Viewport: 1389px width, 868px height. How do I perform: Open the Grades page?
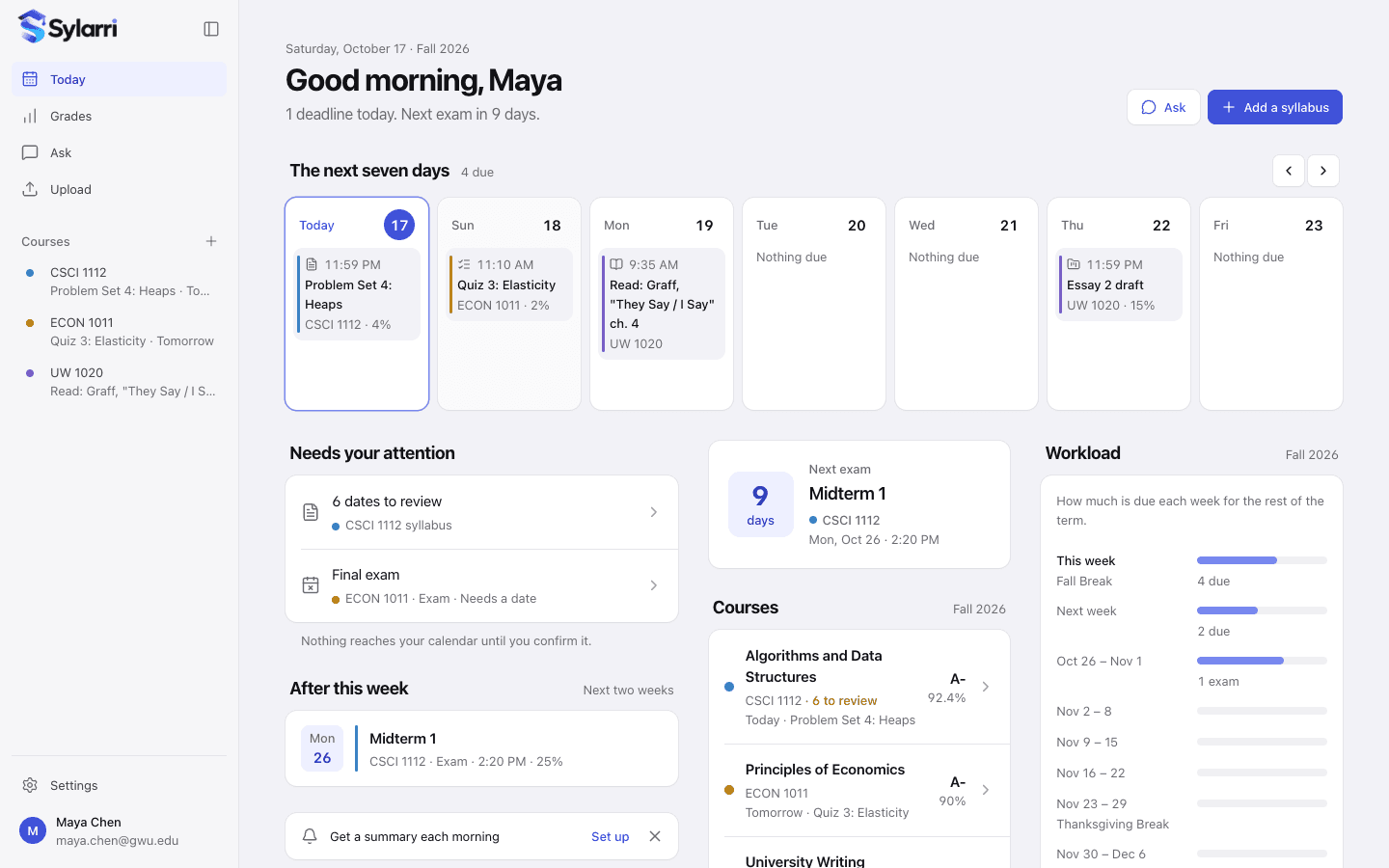tap(120, 116)
